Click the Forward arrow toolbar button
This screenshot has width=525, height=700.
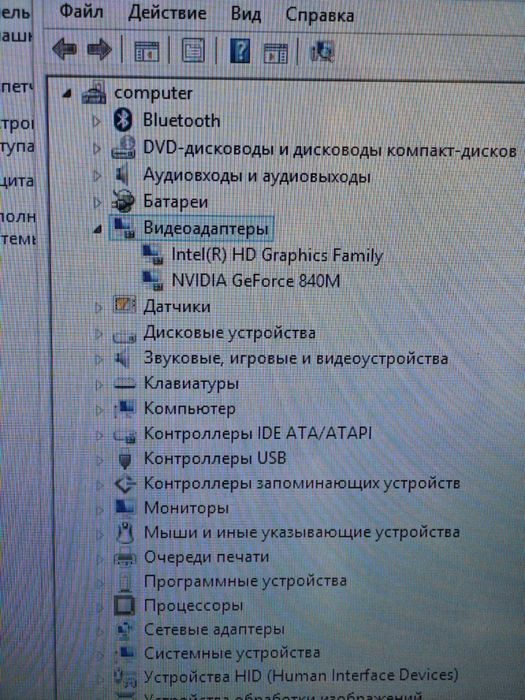pos(99,49)
